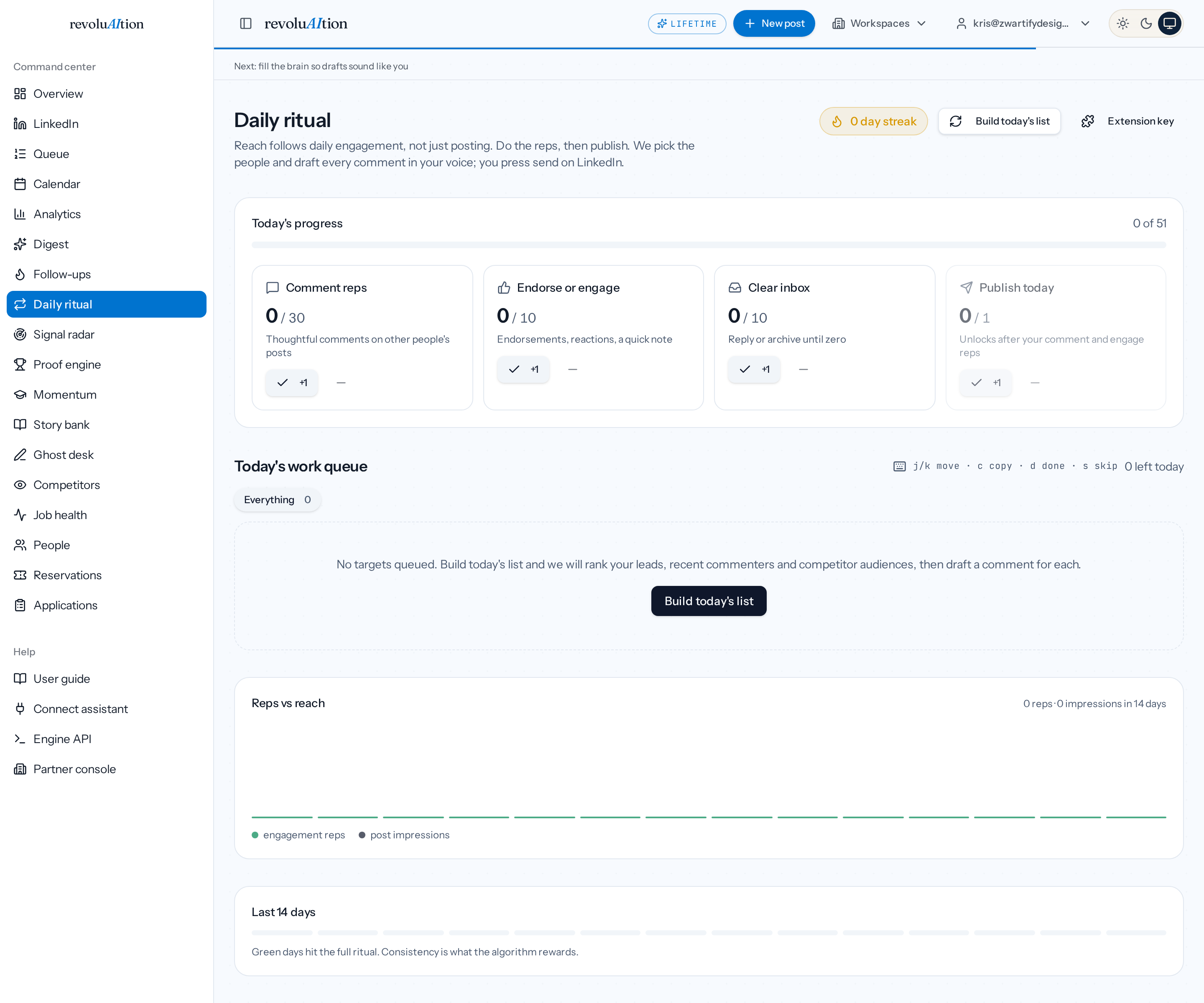1204x1003 pixels.
Task: Decrement Clear inbox with the minus
Action: point(803,369)
